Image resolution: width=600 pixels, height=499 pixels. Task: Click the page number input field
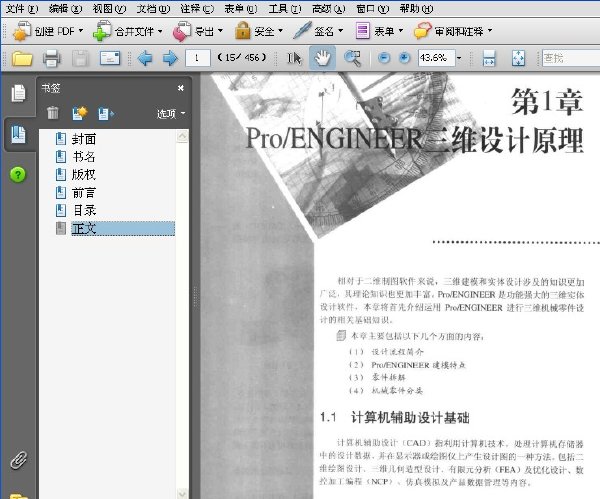(x=197, y=58)
